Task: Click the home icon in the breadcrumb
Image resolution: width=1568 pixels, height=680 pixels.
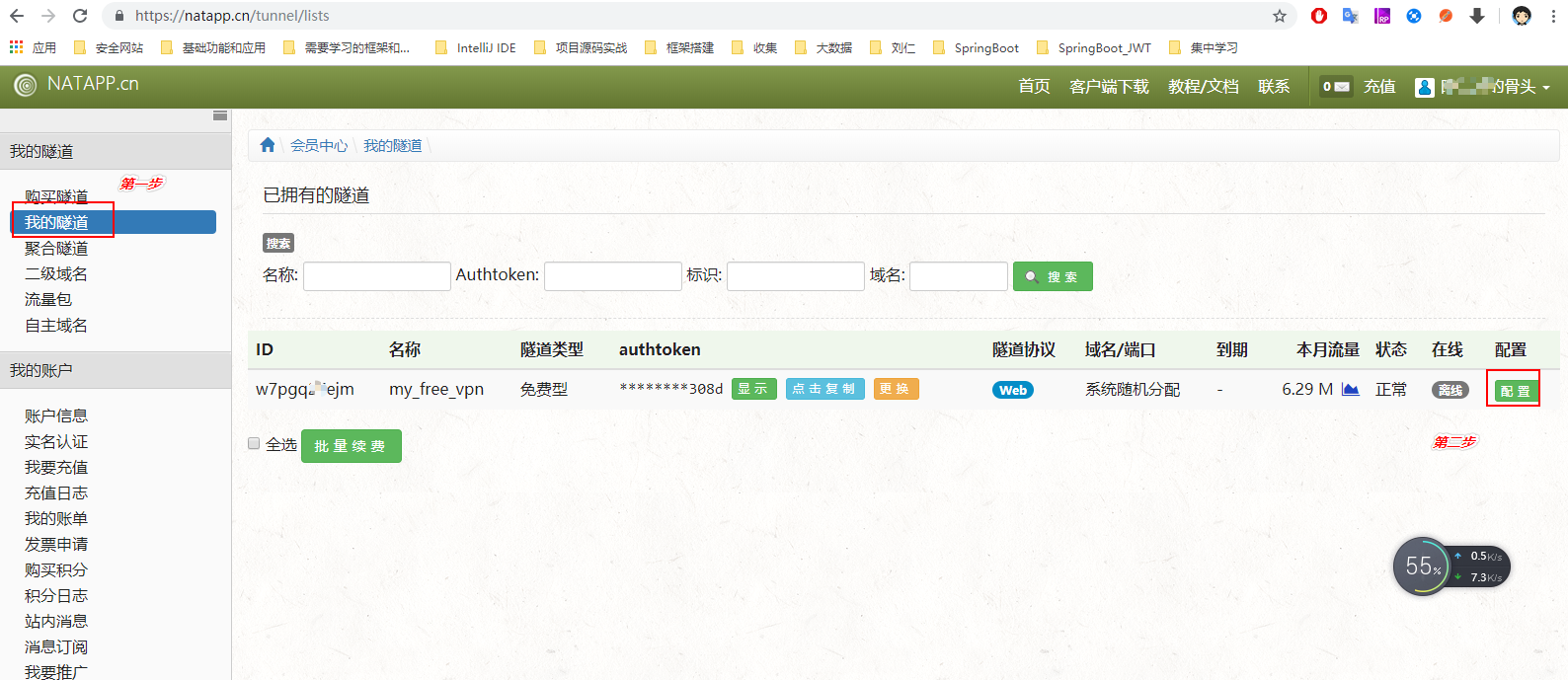Action: [x=268, y=145]
